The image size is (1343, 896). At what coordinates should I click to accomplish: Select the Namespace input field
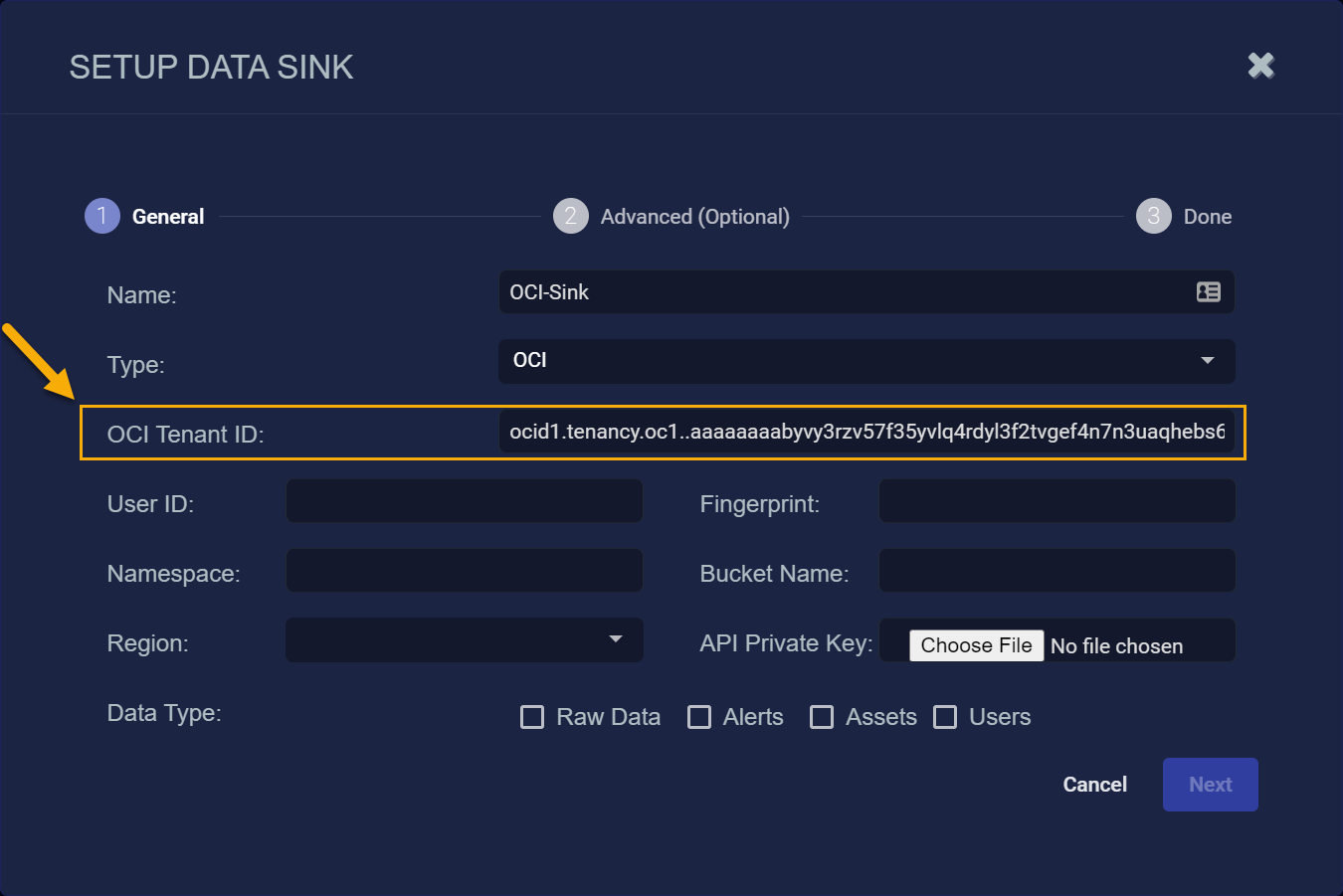[465, 571]
